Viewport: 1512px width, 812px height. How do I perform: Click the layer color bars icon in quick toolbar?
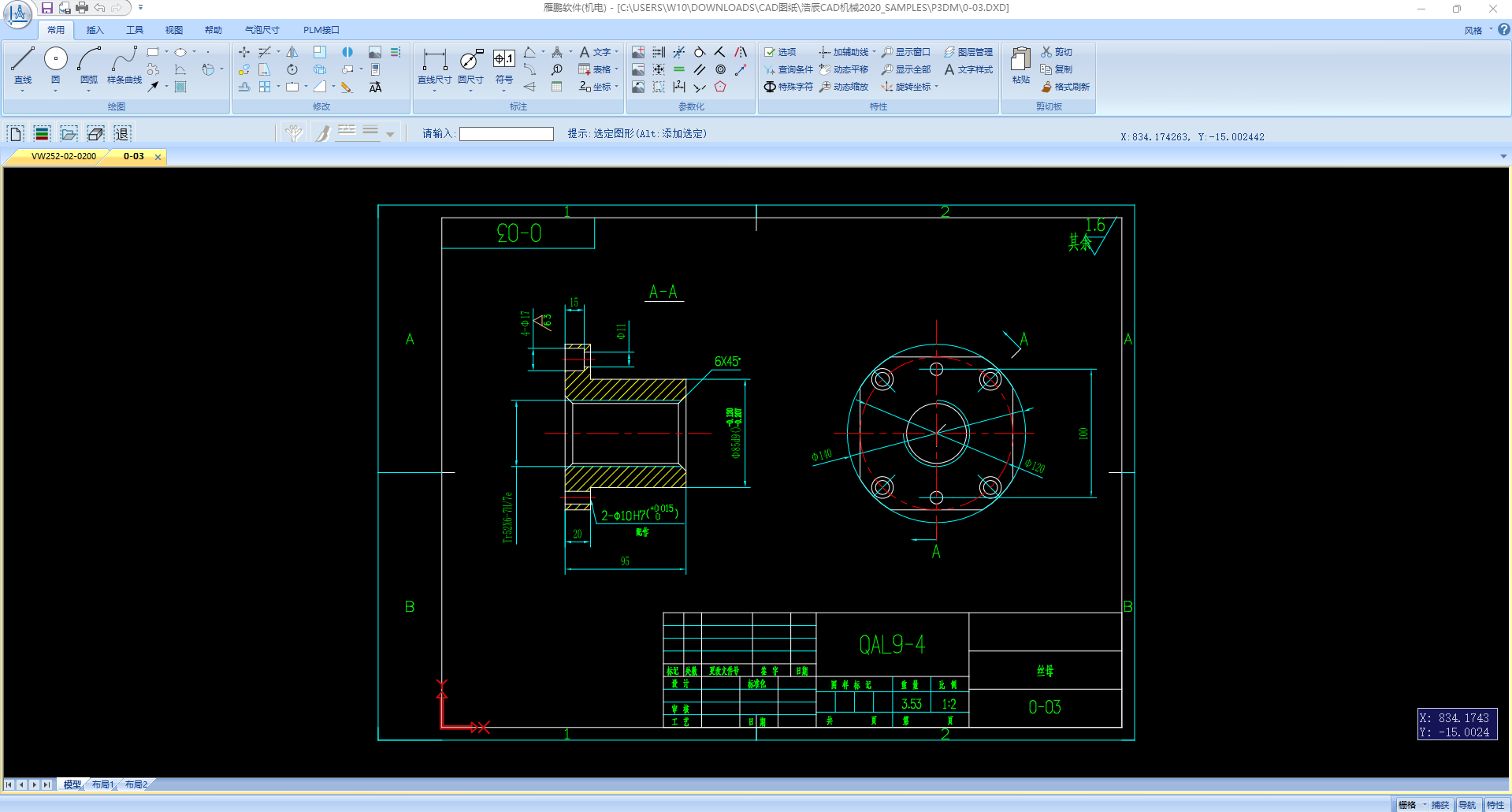pyautogui.click(x=42, y=133)
